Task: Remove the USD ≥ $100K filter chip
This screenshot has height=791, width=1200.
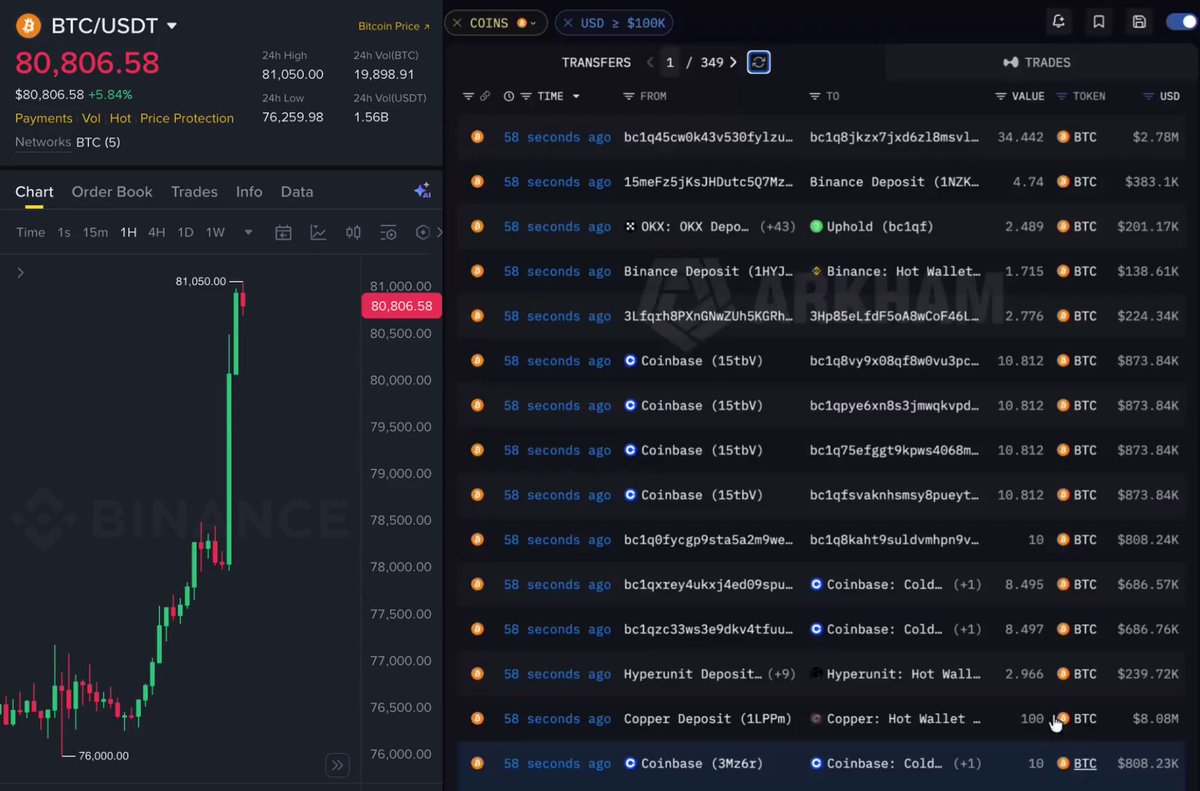Action: coord(567,22)
